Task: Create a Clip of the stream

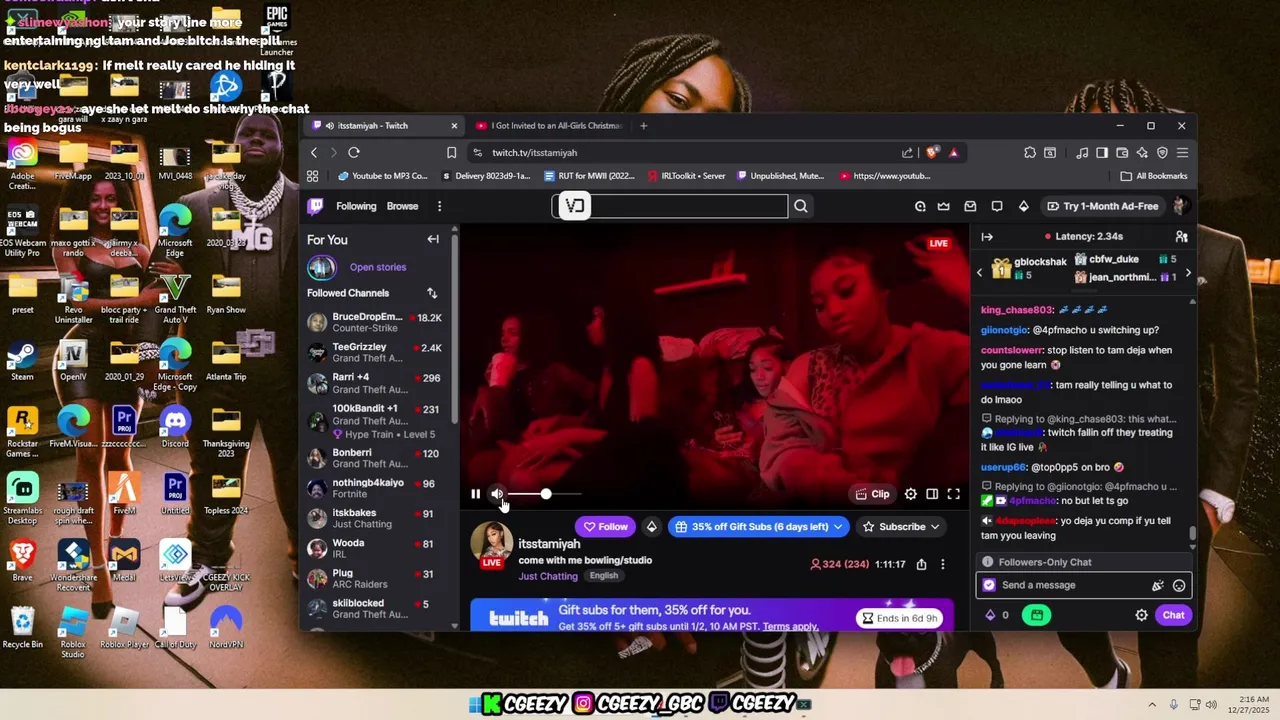Action: [872, 494]
